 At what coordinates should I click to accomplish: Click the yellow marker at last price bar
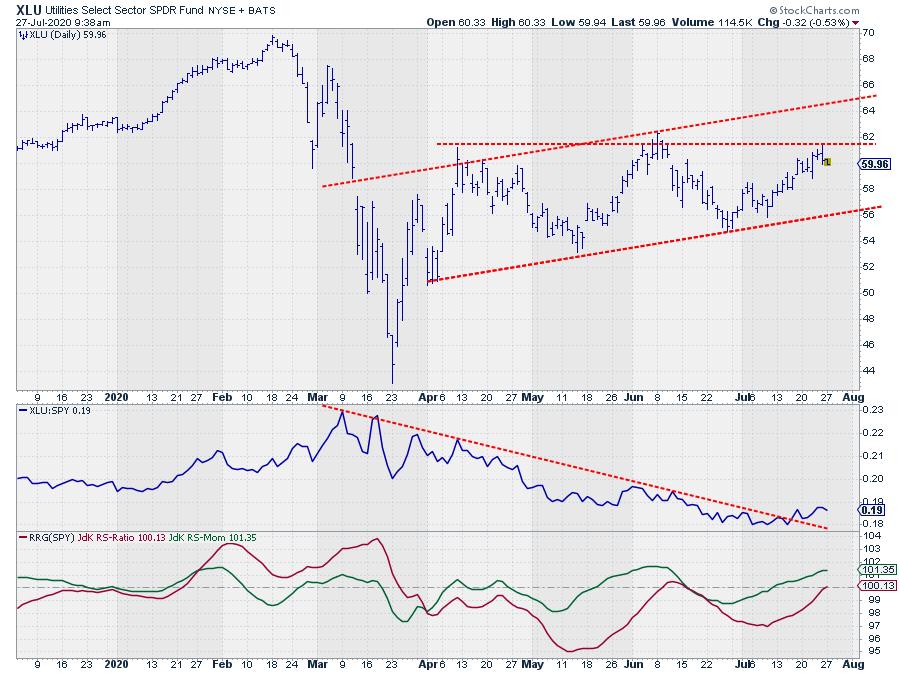[827, 162]
